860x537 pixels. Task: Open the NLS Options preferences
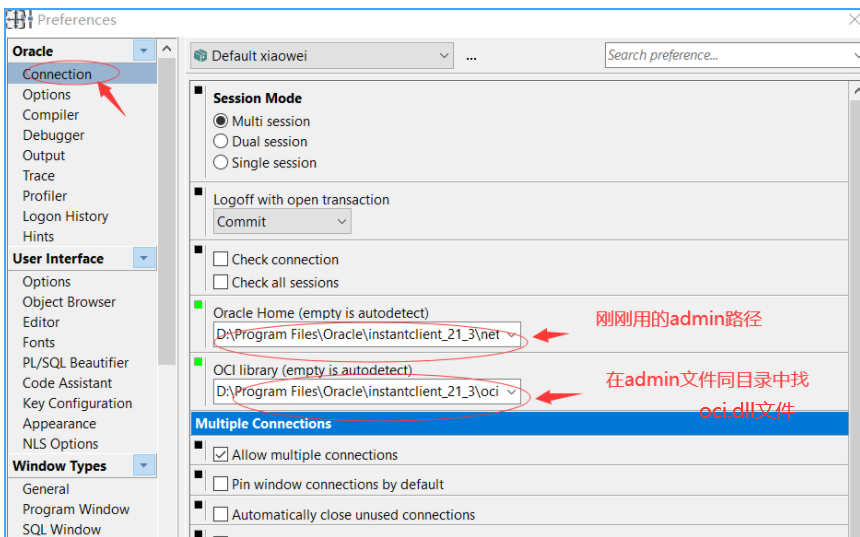[60, 444]
